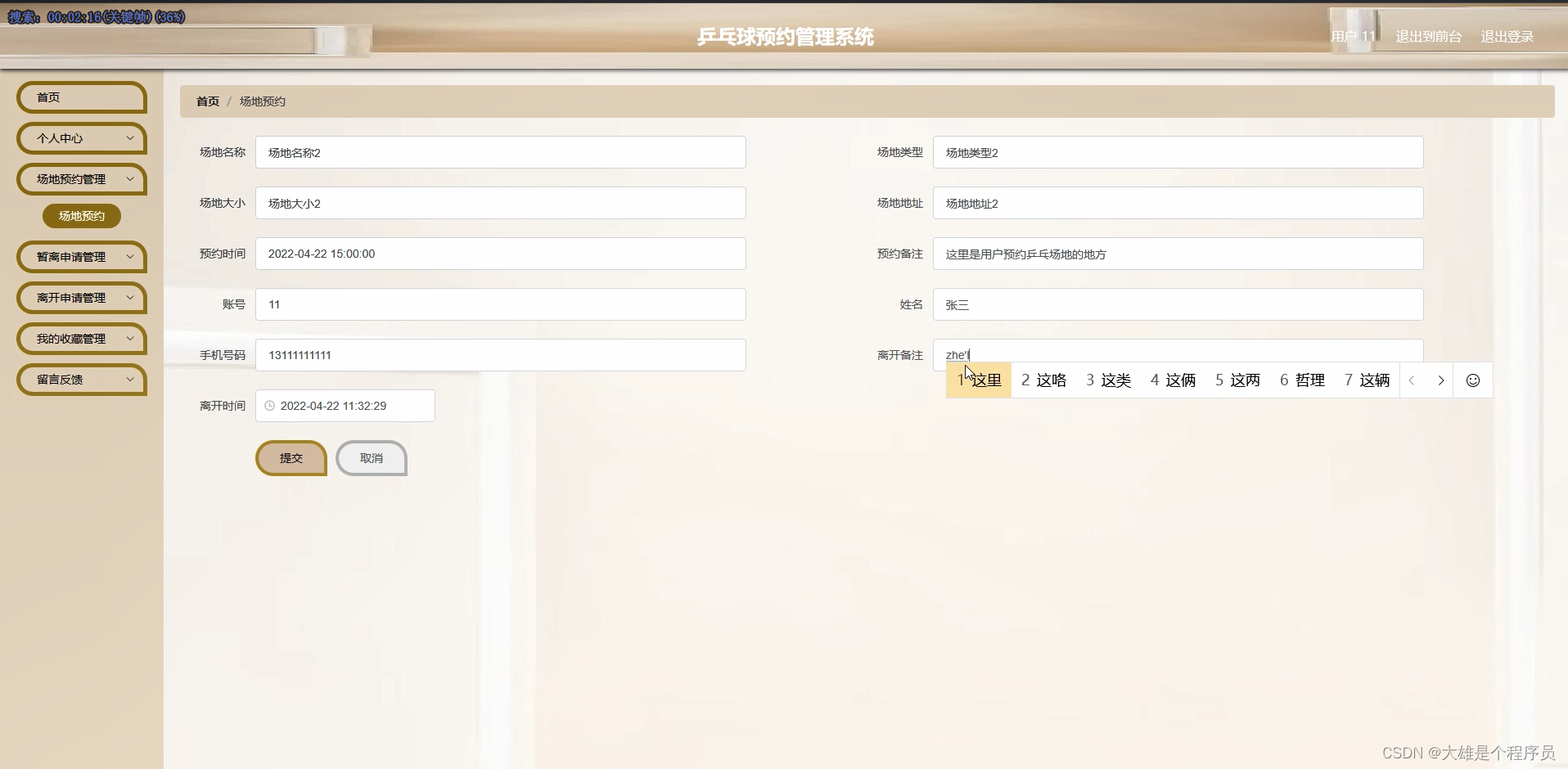Open the 留言反馈 dropdown
The height and width of the screenshot is (769, 1568).
81,380
